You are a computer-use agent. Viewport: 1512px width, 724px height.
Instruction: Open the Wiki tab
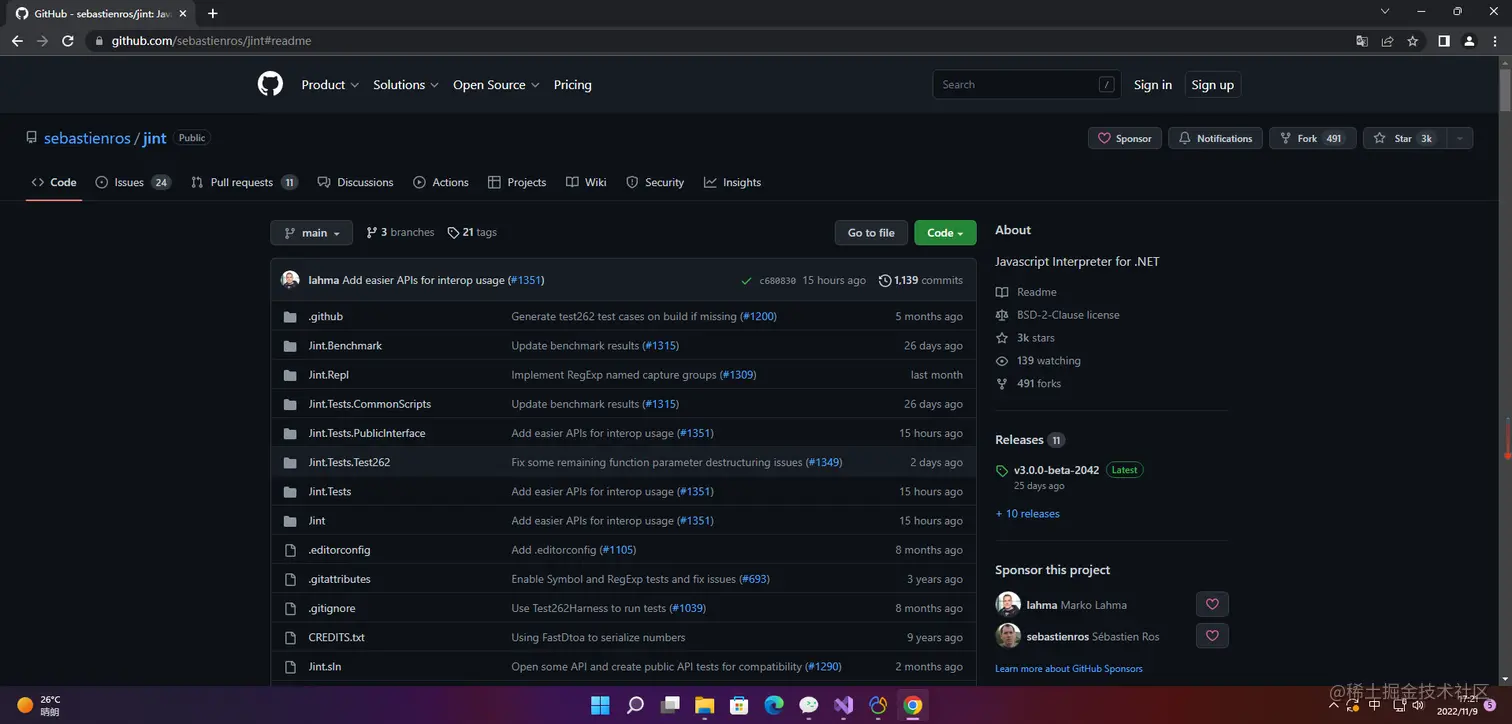click(586, 182)
